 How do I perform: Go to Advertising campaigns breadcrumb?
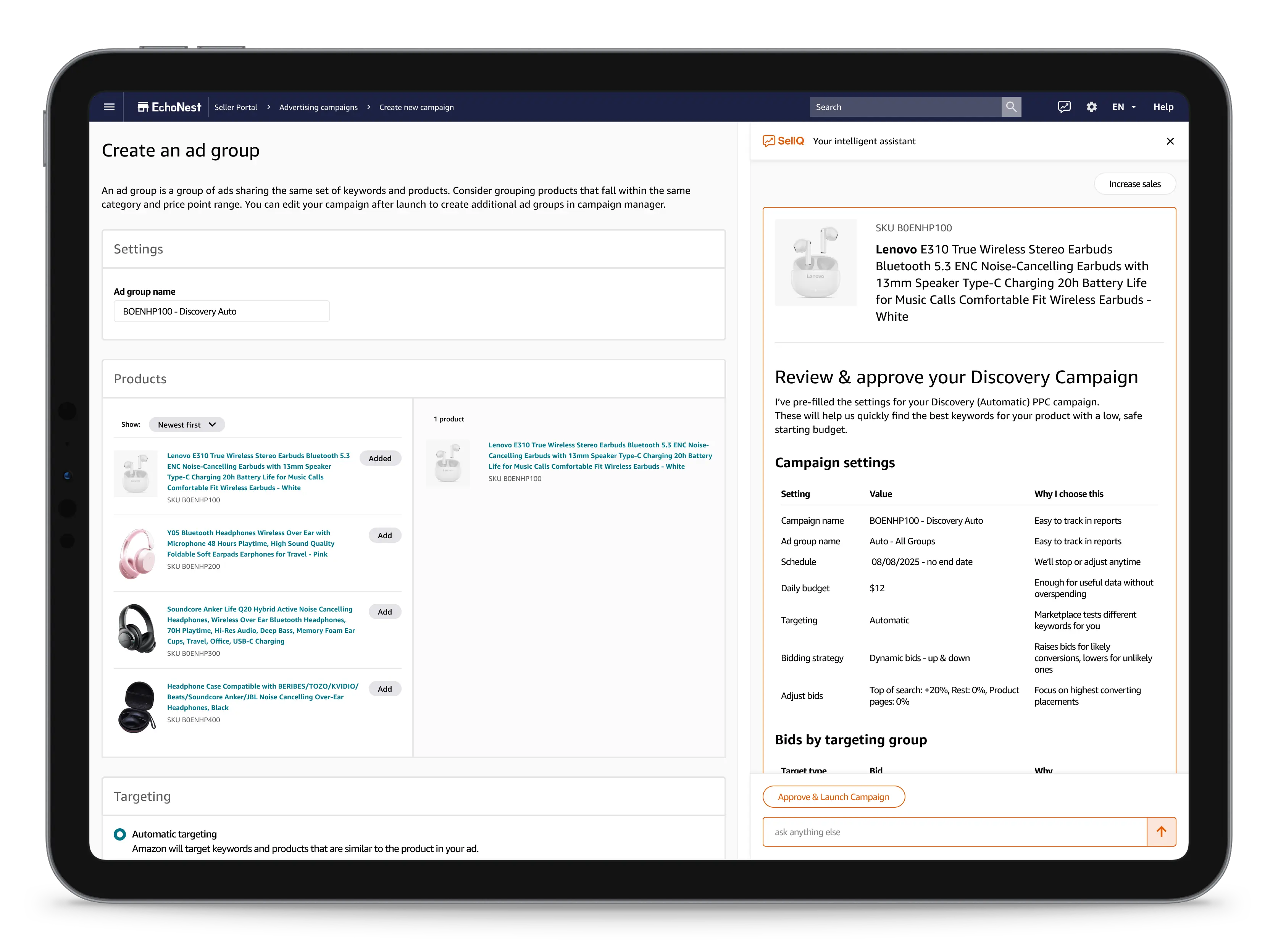point(318,107)
